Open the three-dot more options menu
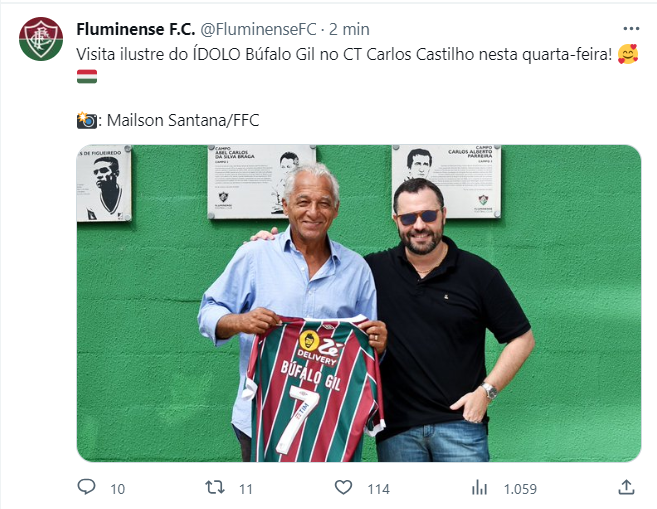 click(631, 29)
